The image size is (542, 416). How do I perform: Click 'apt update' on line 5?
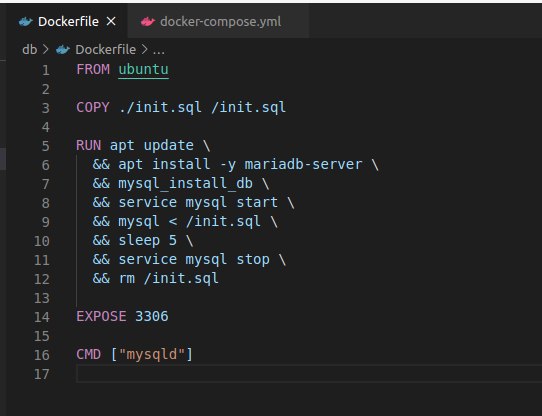coord(152,146)
